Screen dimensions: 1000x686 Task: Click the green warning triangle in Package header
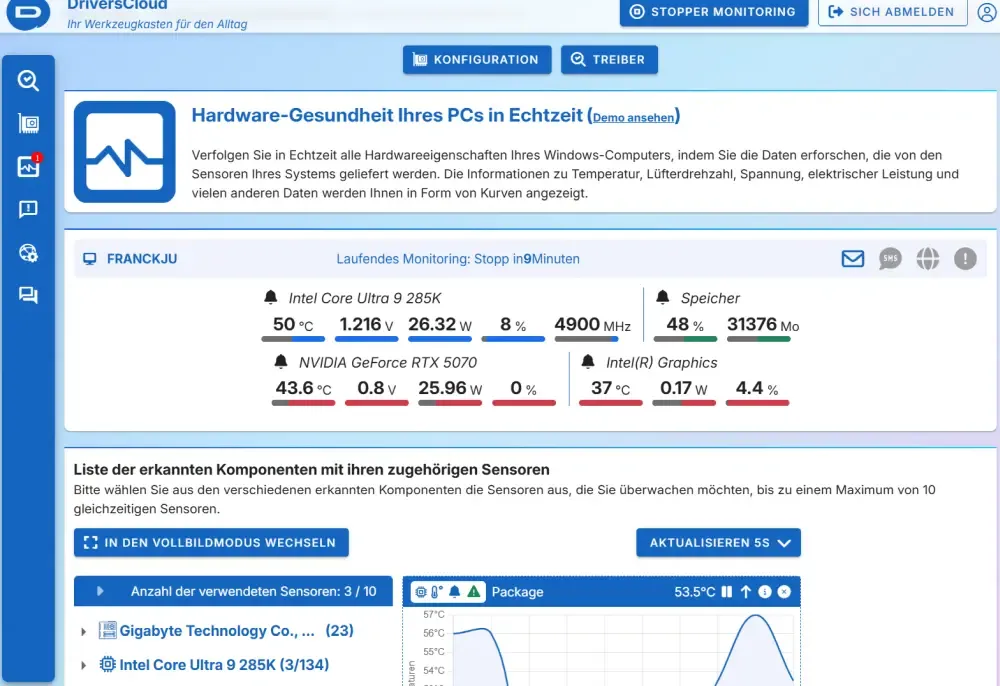point(473,592)
